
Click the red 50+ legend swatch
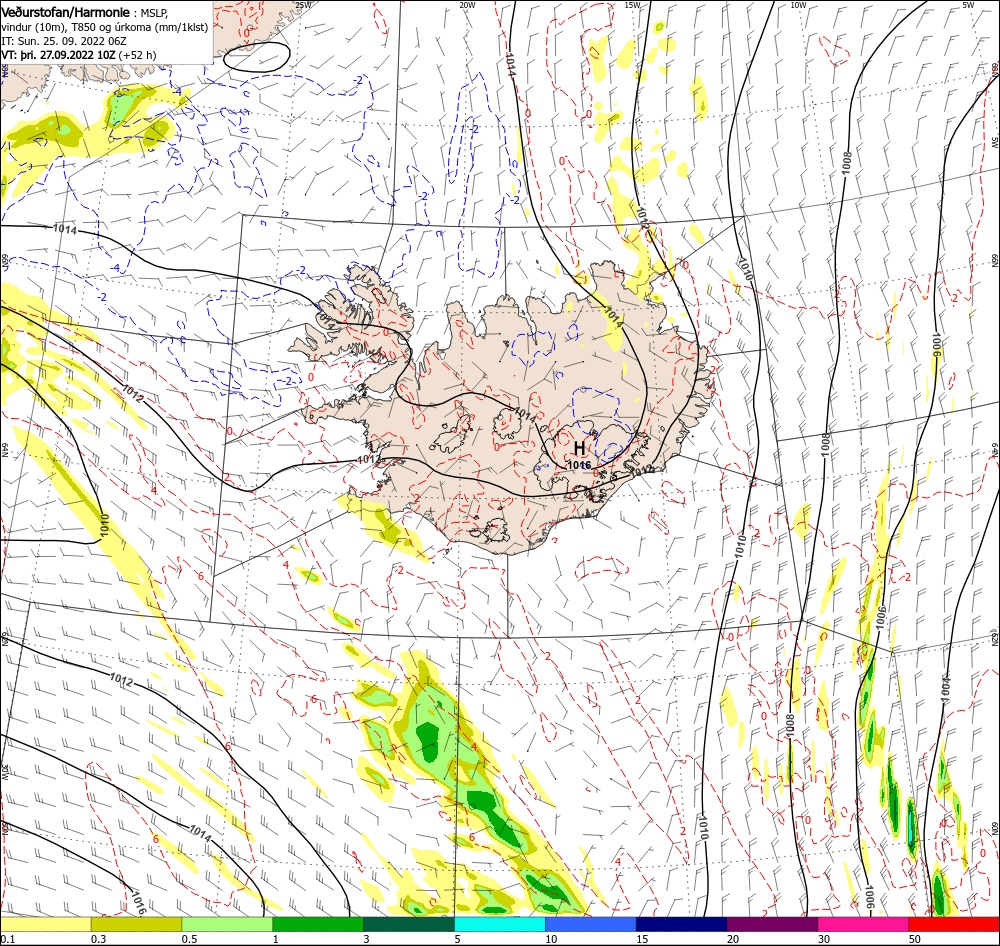pyautogui.click(x=954, y=924)
